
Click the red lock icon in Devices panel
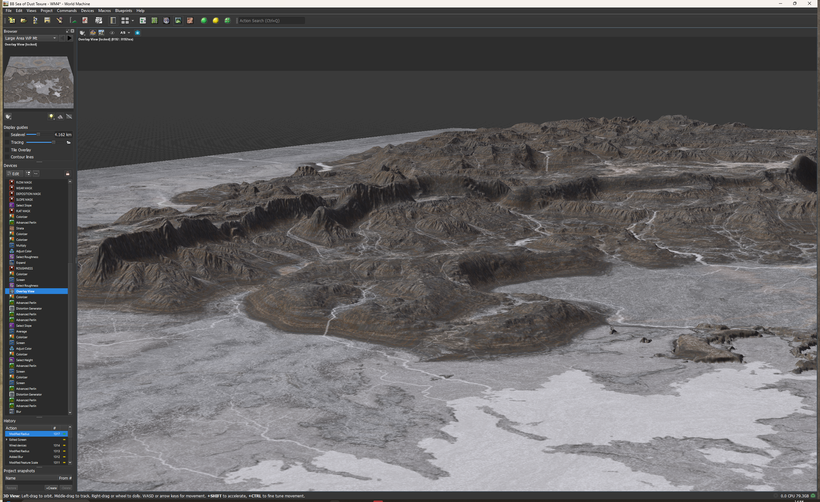coord(67,173)
